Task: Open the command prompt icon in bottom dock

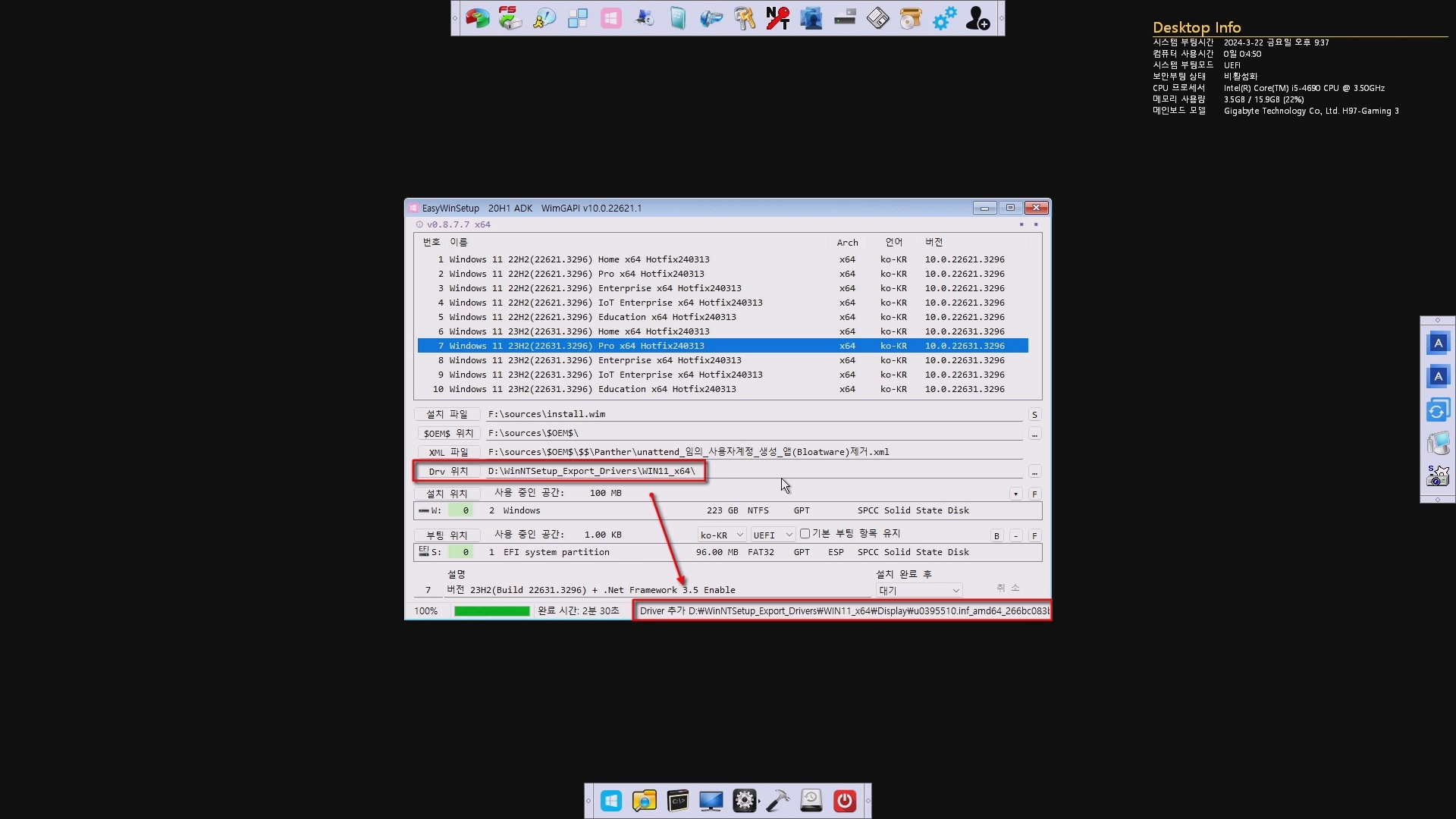Action: tap(678, 801)
